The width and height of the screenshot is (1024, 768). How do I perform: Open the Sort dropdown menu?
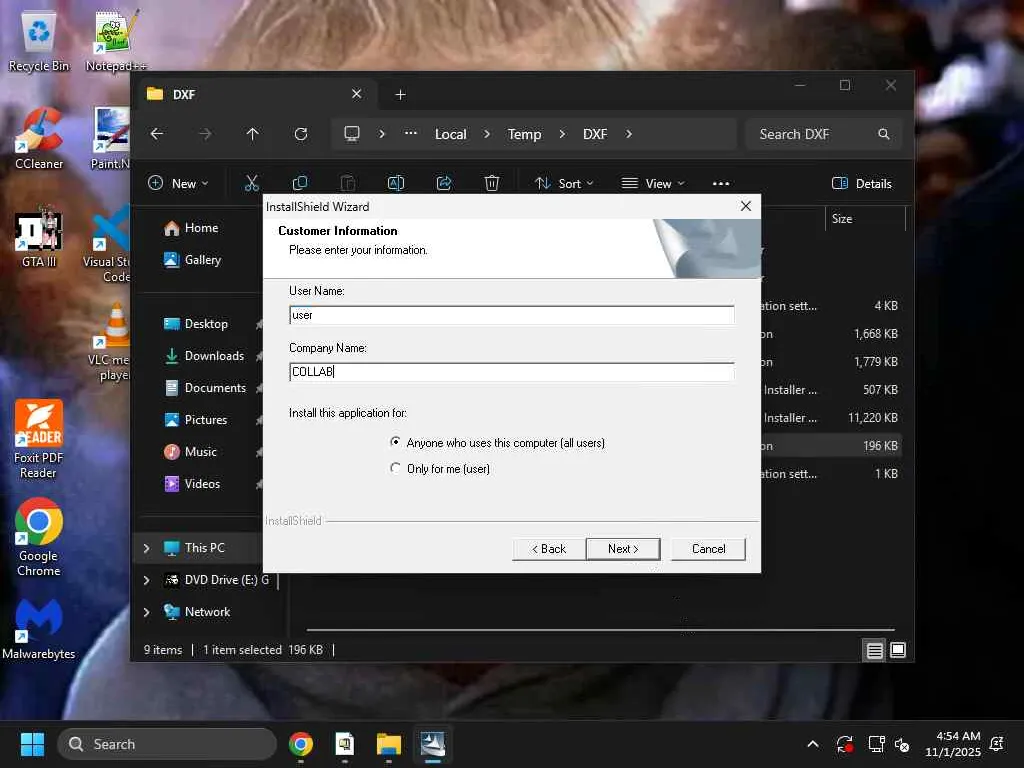click(564, 183)
